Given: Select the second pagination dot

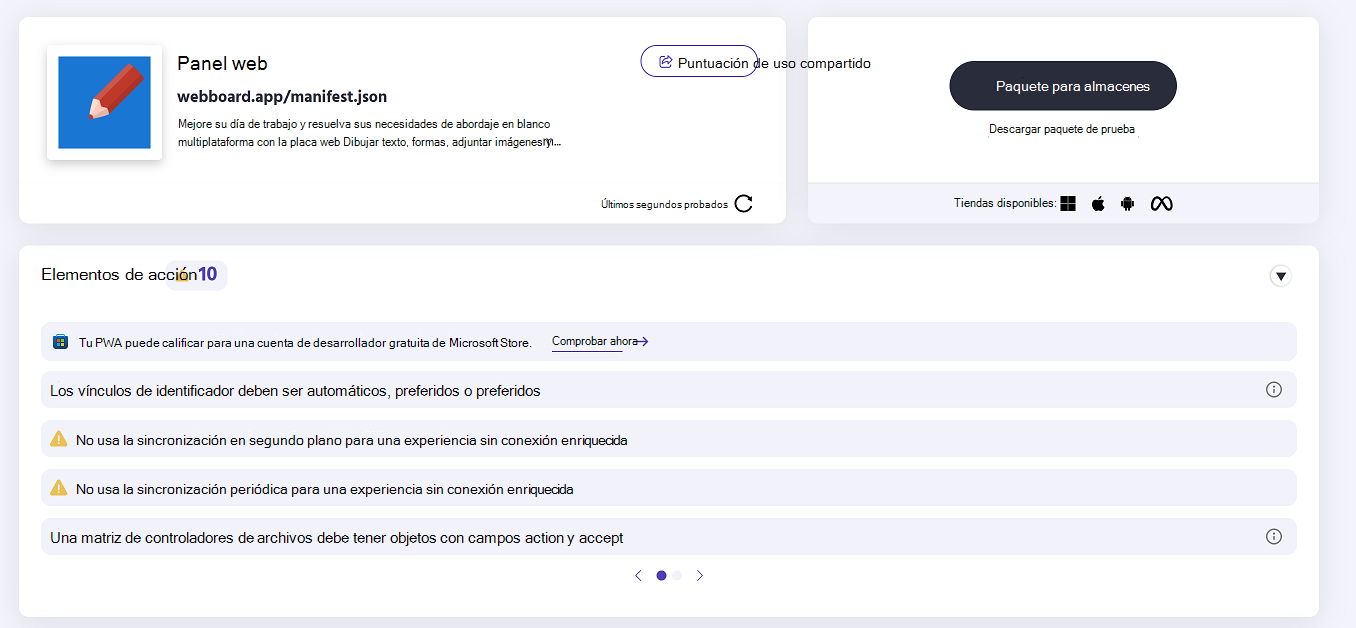Looking at the screenshot, I should [x=676, y=575].
